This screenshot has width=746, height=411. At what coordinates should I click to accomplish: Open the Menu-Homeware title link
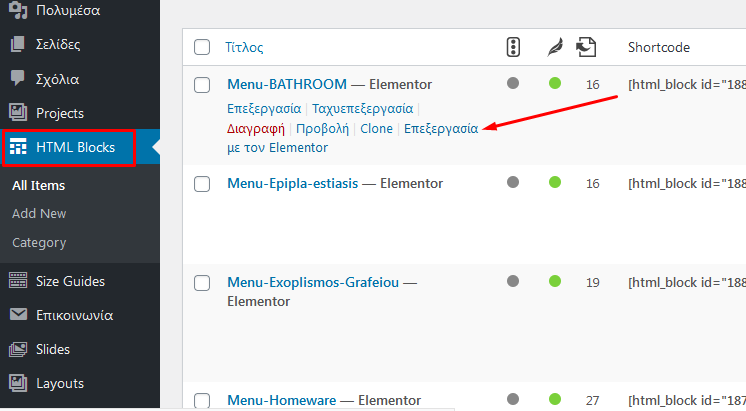pos(282,401)
